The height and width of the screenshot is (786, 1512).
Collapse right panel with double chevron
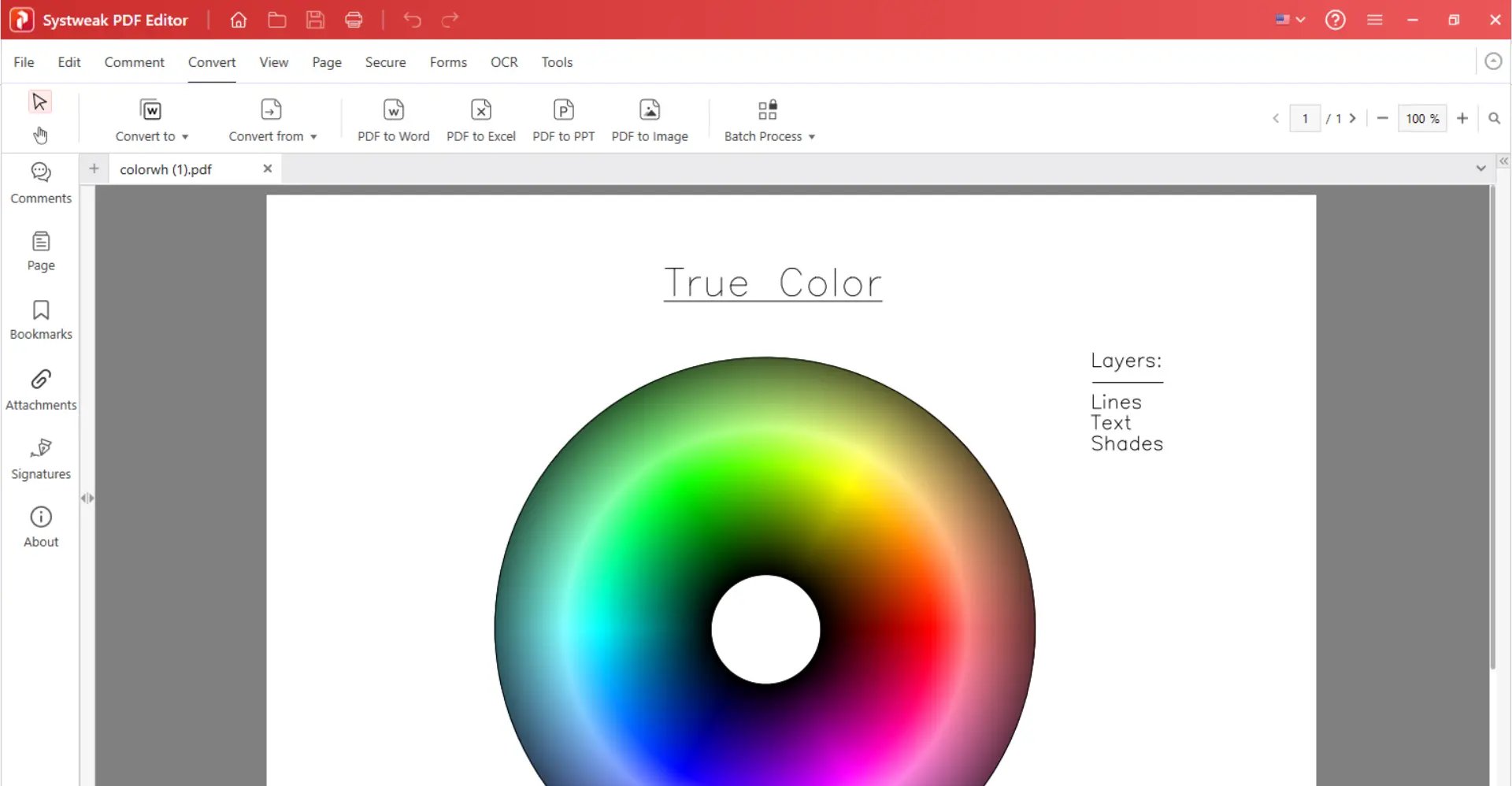click(x=1503, y=161)
